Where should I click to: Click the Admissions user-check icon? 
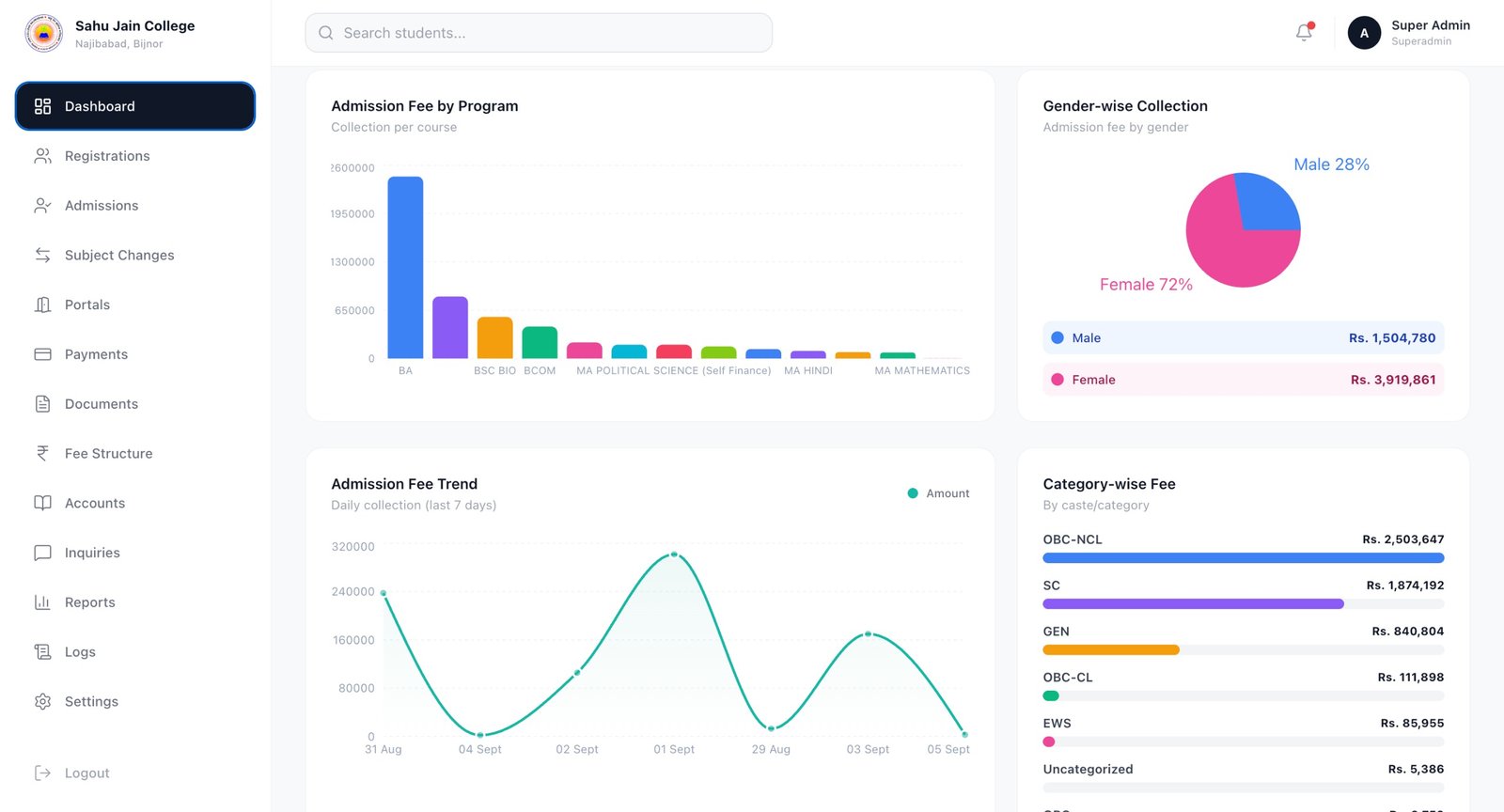click(x=42, y=206)
